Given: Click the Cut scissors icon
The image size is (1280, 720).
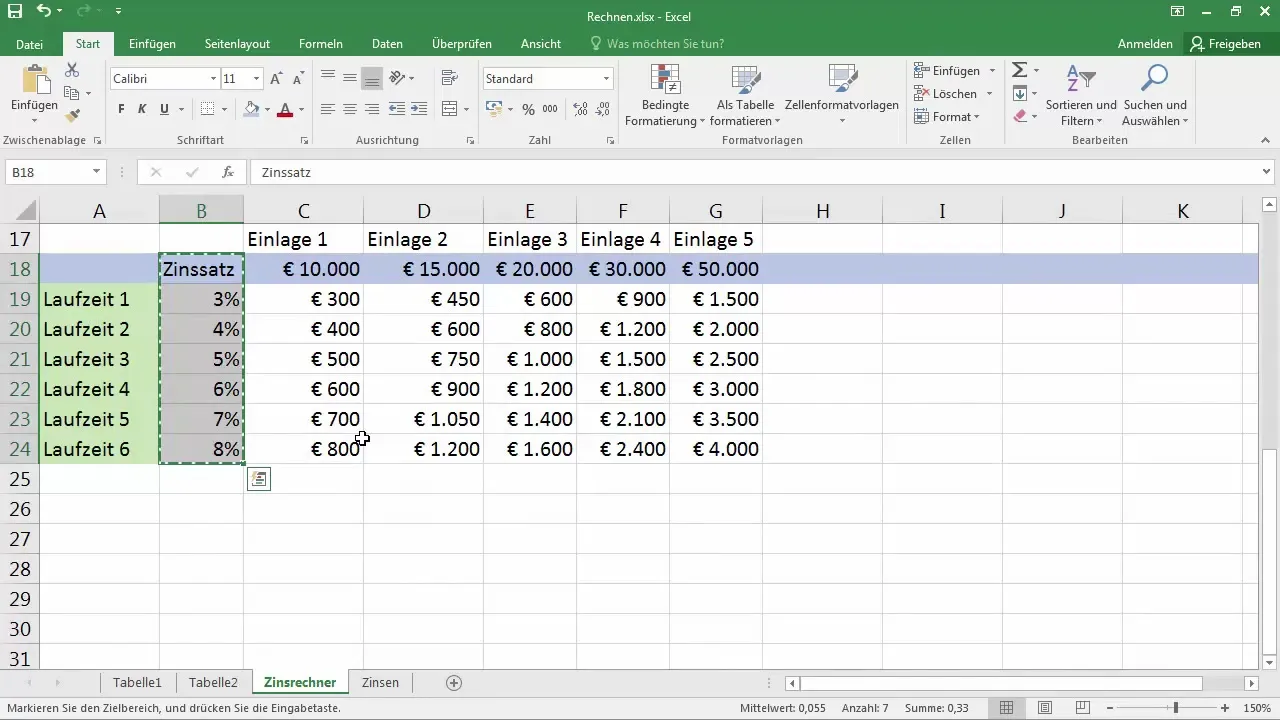Looking at the screenshot, I should pos(72,70).
